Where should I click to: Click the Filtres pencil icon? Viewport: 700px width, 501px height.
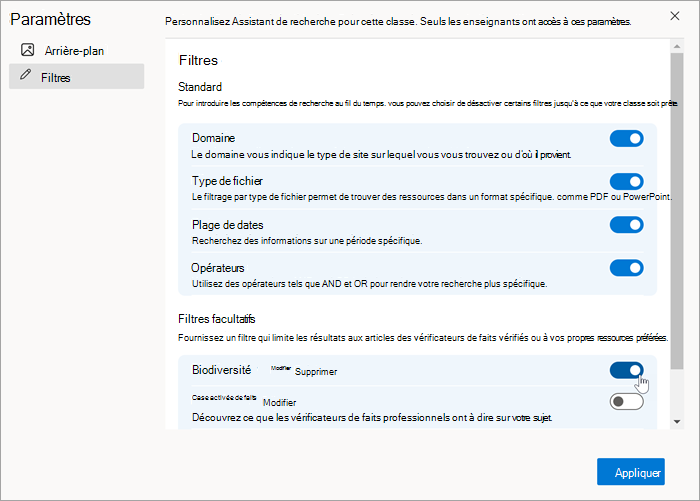[25, 74]
